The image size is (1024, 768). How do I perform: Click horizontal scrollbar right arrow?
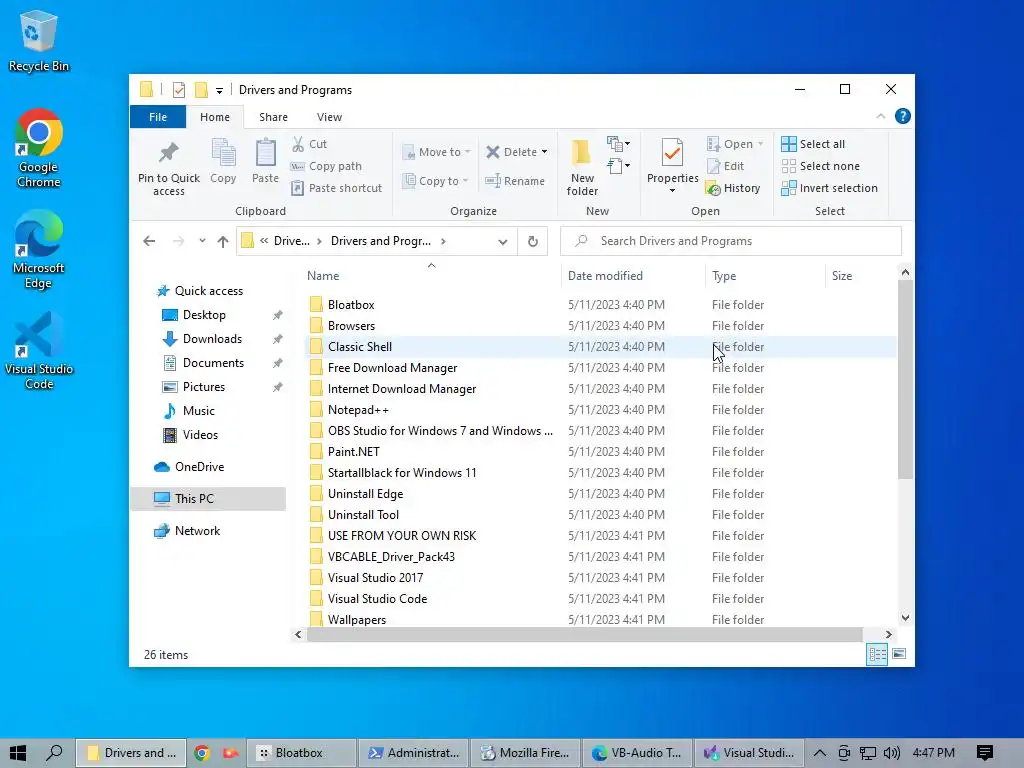click(888, 634)
